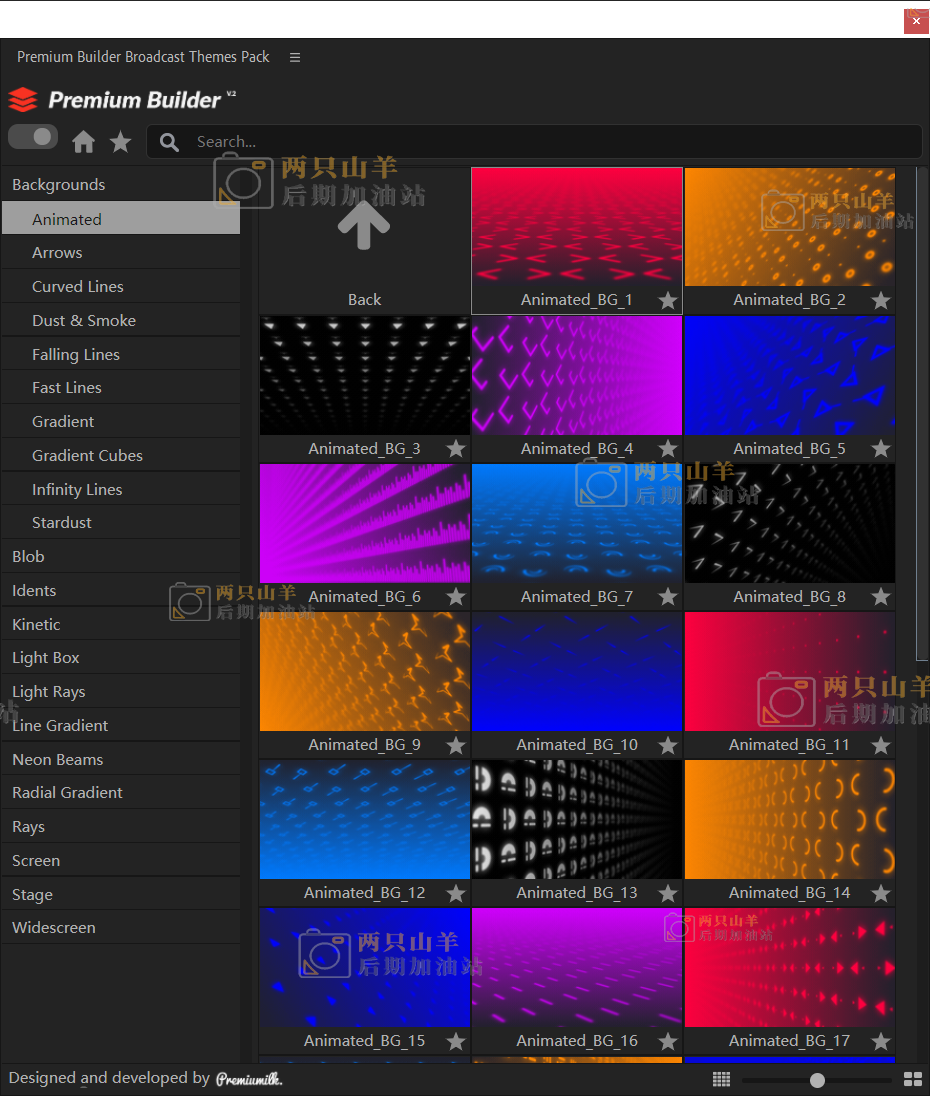This screenshot has width=930, height=1096.
Task: Toggle the switch next to Home
Action: click(x=33, y=137)
